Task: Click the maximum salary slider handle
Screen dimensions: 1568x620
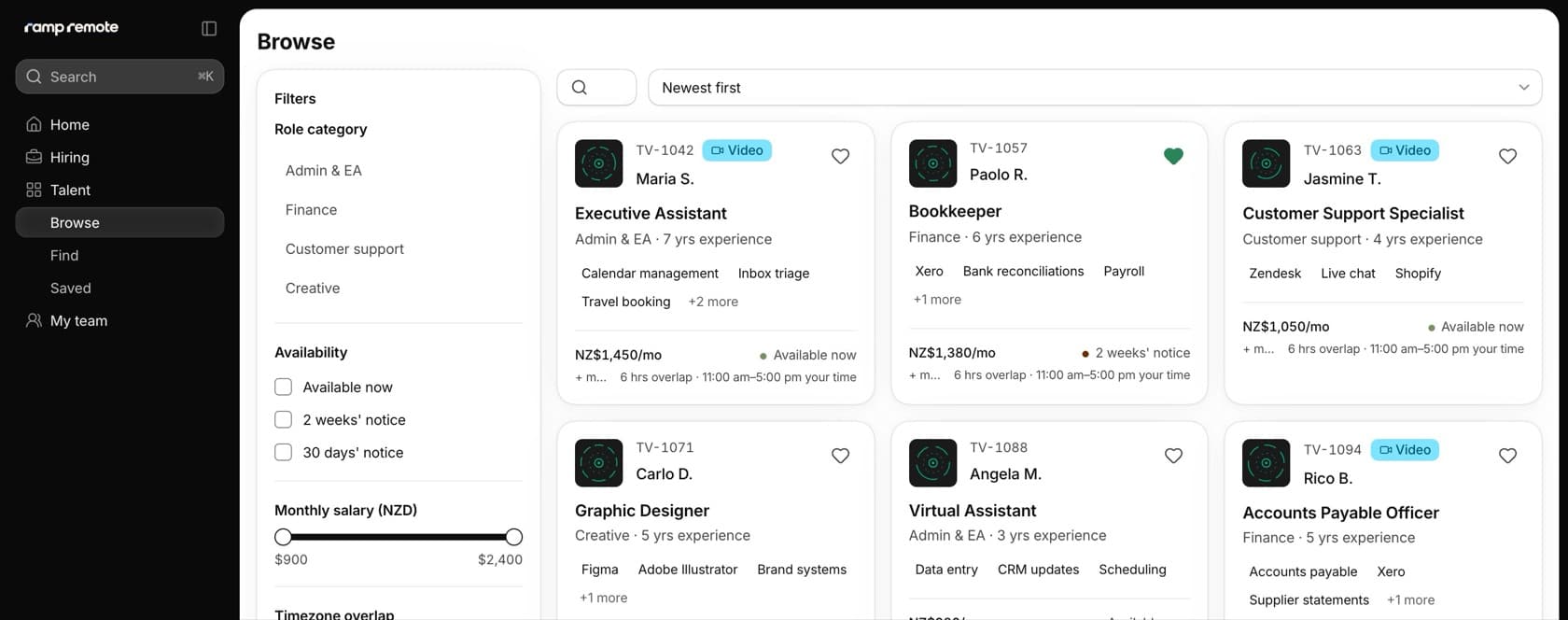Action: [x=513, y=537]
